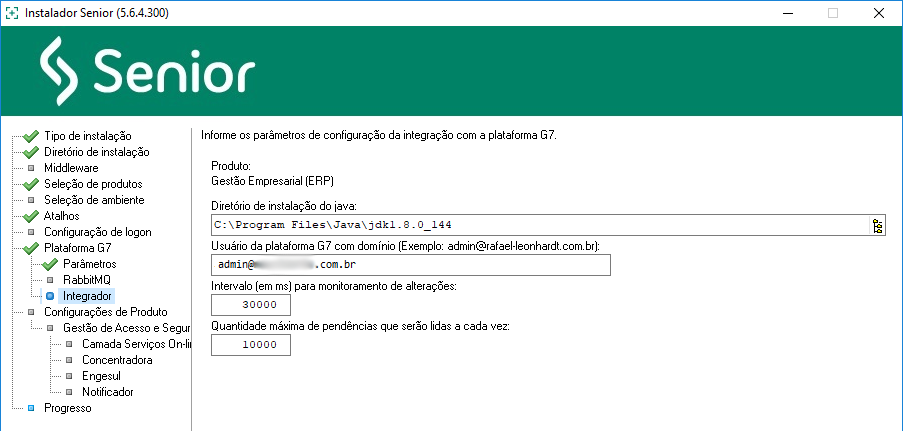Click 'Diretório de instalação do java:' label
This screenshot has width=903, height=431.
coord(285,205)
